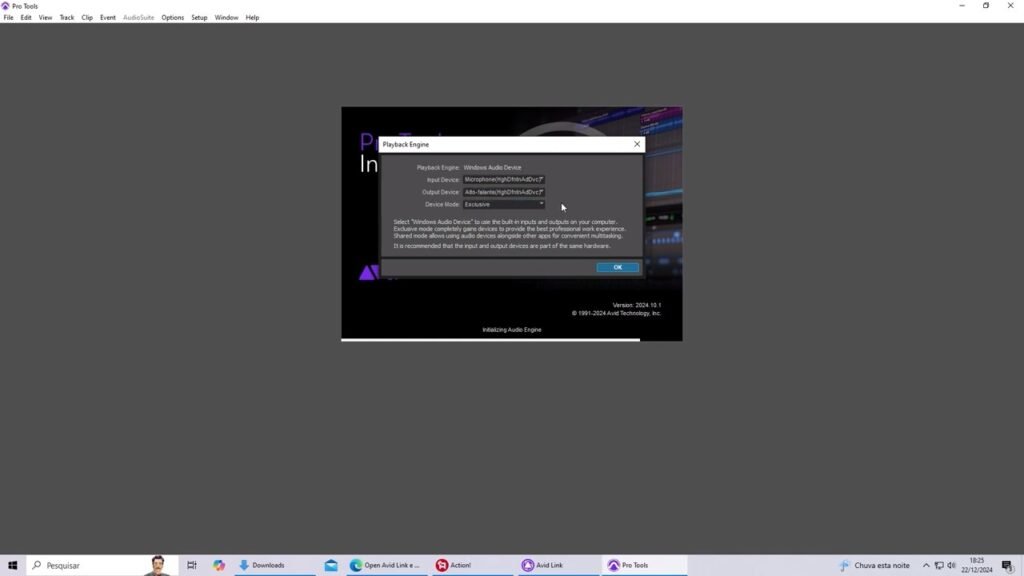Switch to Downloads window in taskbar
Image resolution: width=1024 pixels, height=576 pixels.
[x=275, y=565]
